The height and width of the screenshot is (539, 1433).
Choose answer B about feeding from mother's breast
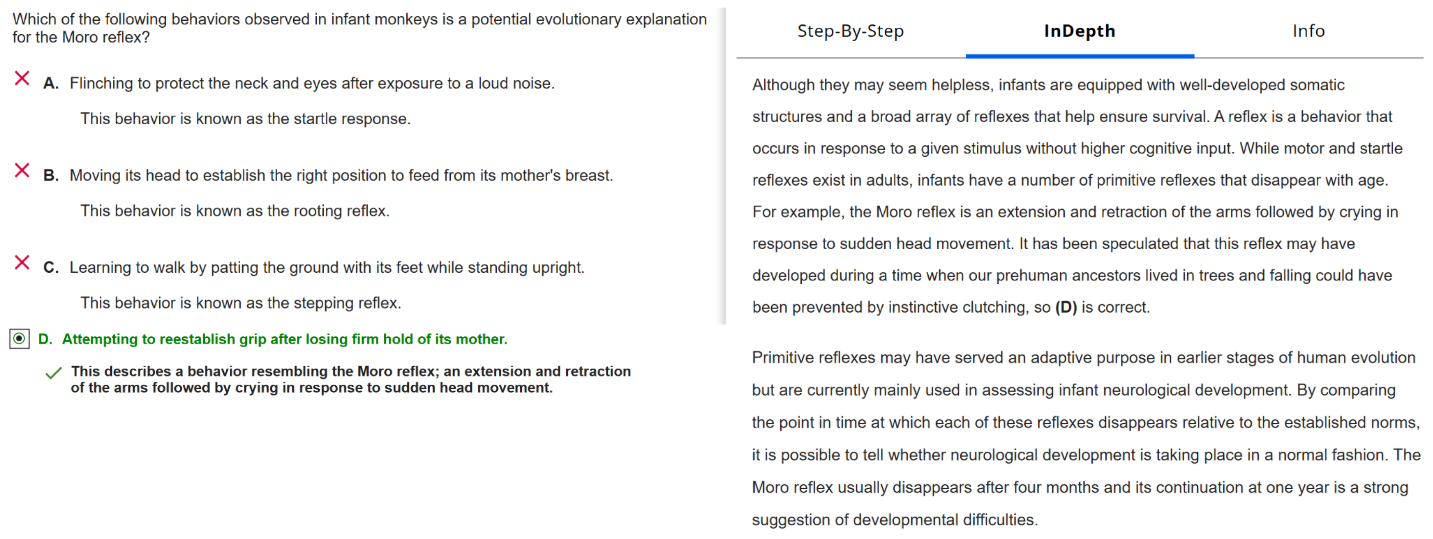tap(340, 176)
